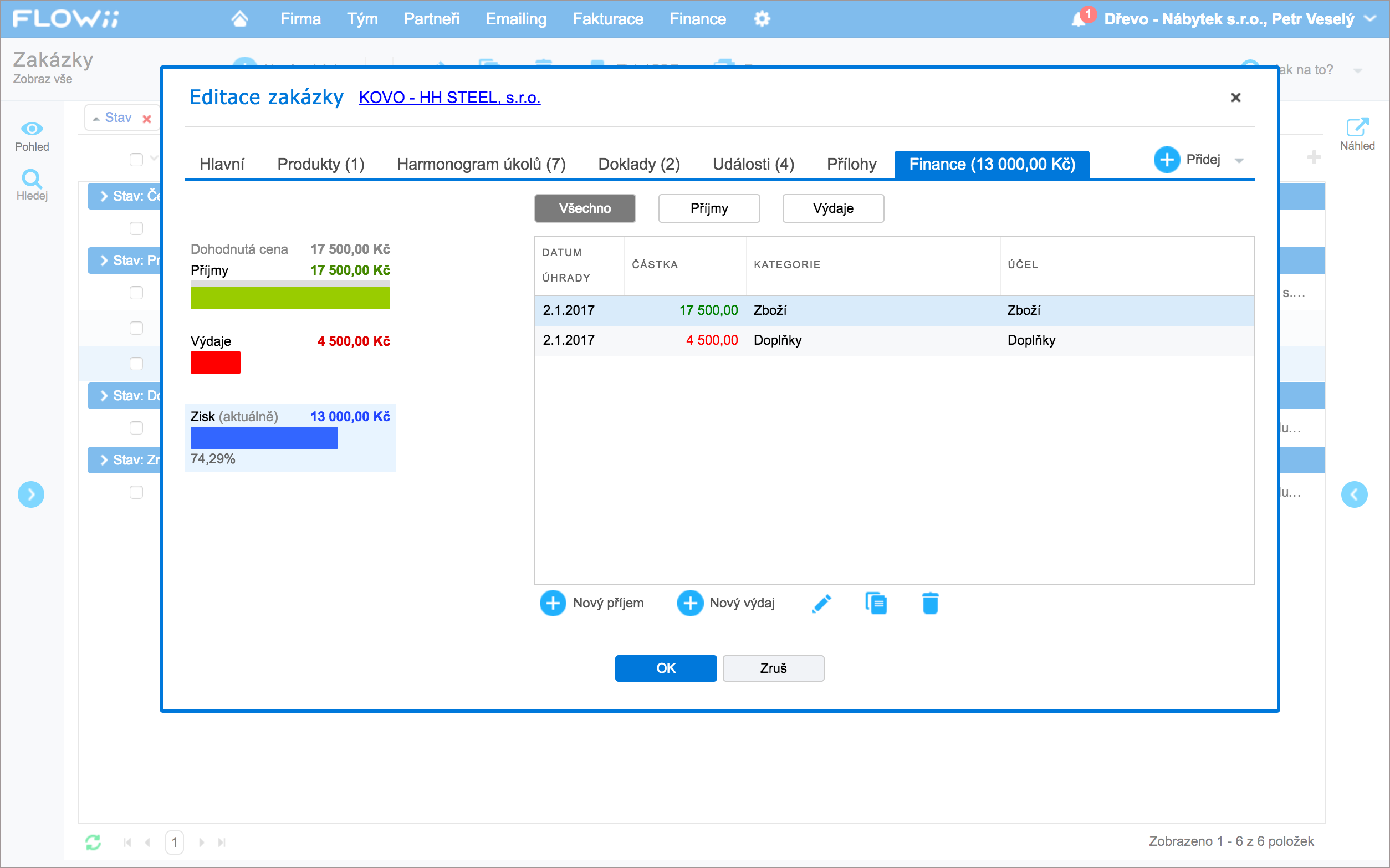Switch to the Přílohy tab
The image size is (1390, 868).
click(x=851, y=165)
